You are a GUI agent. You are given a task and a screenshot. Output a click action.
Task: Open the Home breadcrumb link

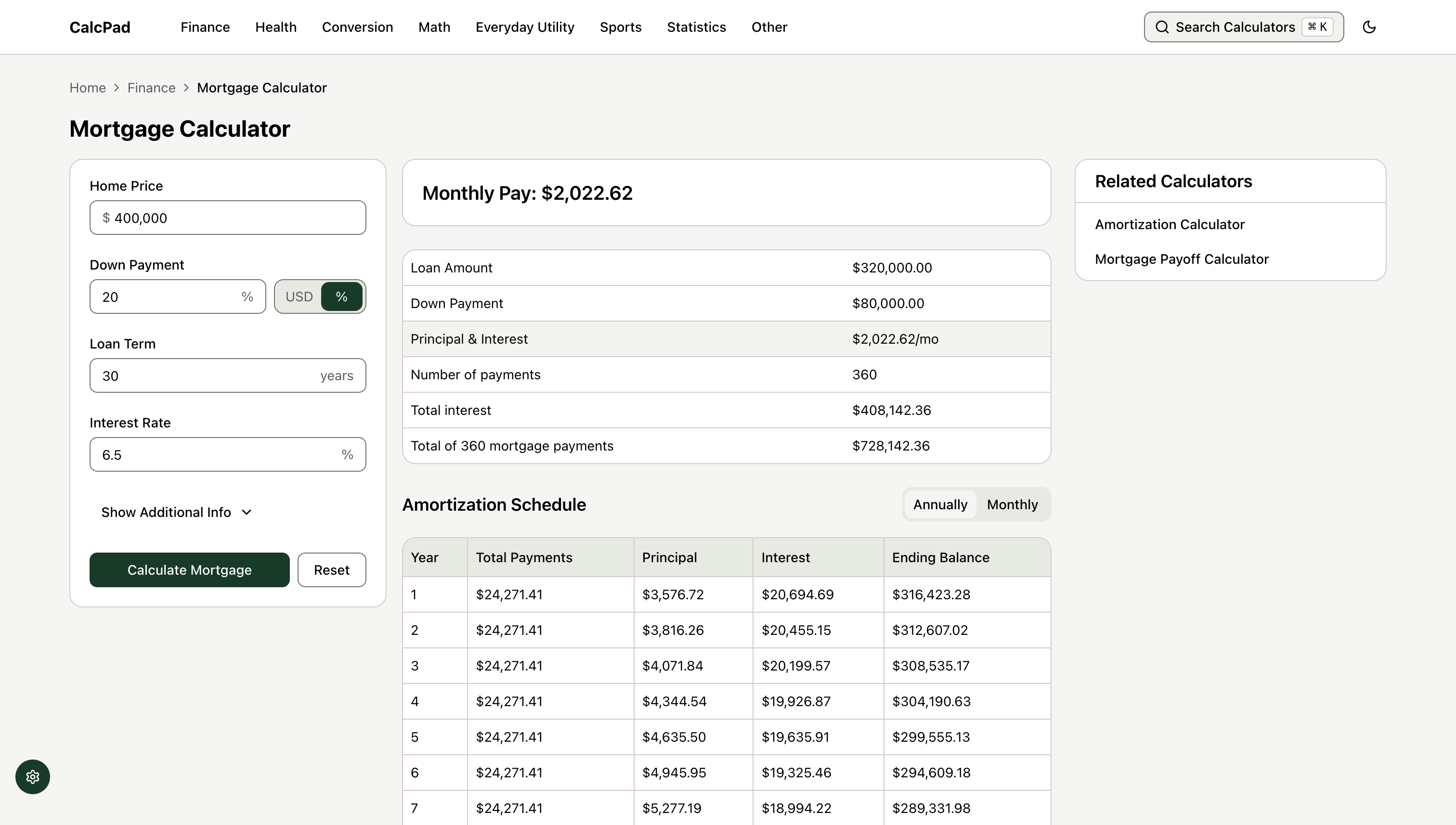87,88
